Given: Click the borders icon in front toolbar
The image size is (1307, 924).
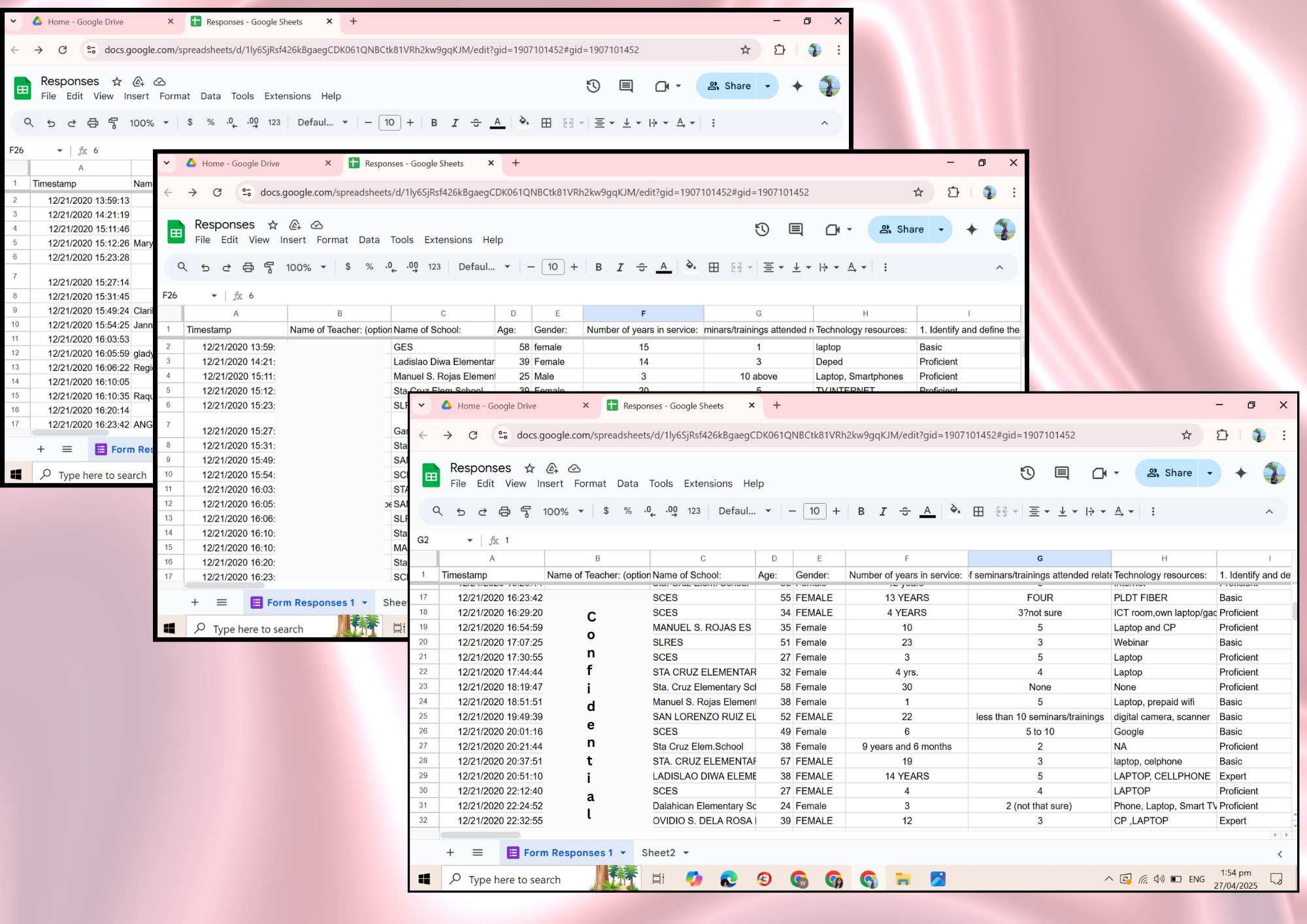Looking at the screenshot, I should pos(978,512).
